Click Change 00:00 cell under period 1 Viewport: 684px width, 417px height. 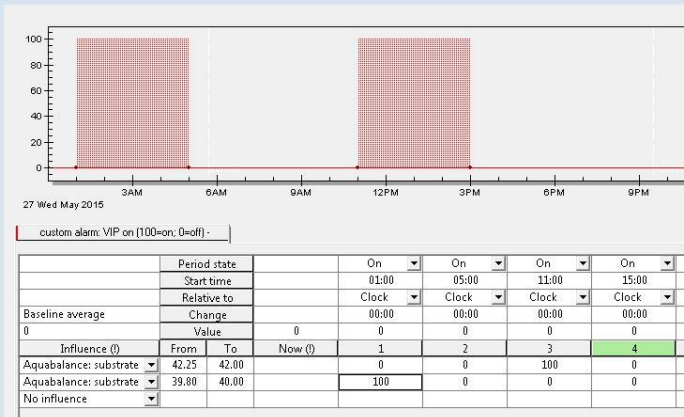(x=380, y=314)
